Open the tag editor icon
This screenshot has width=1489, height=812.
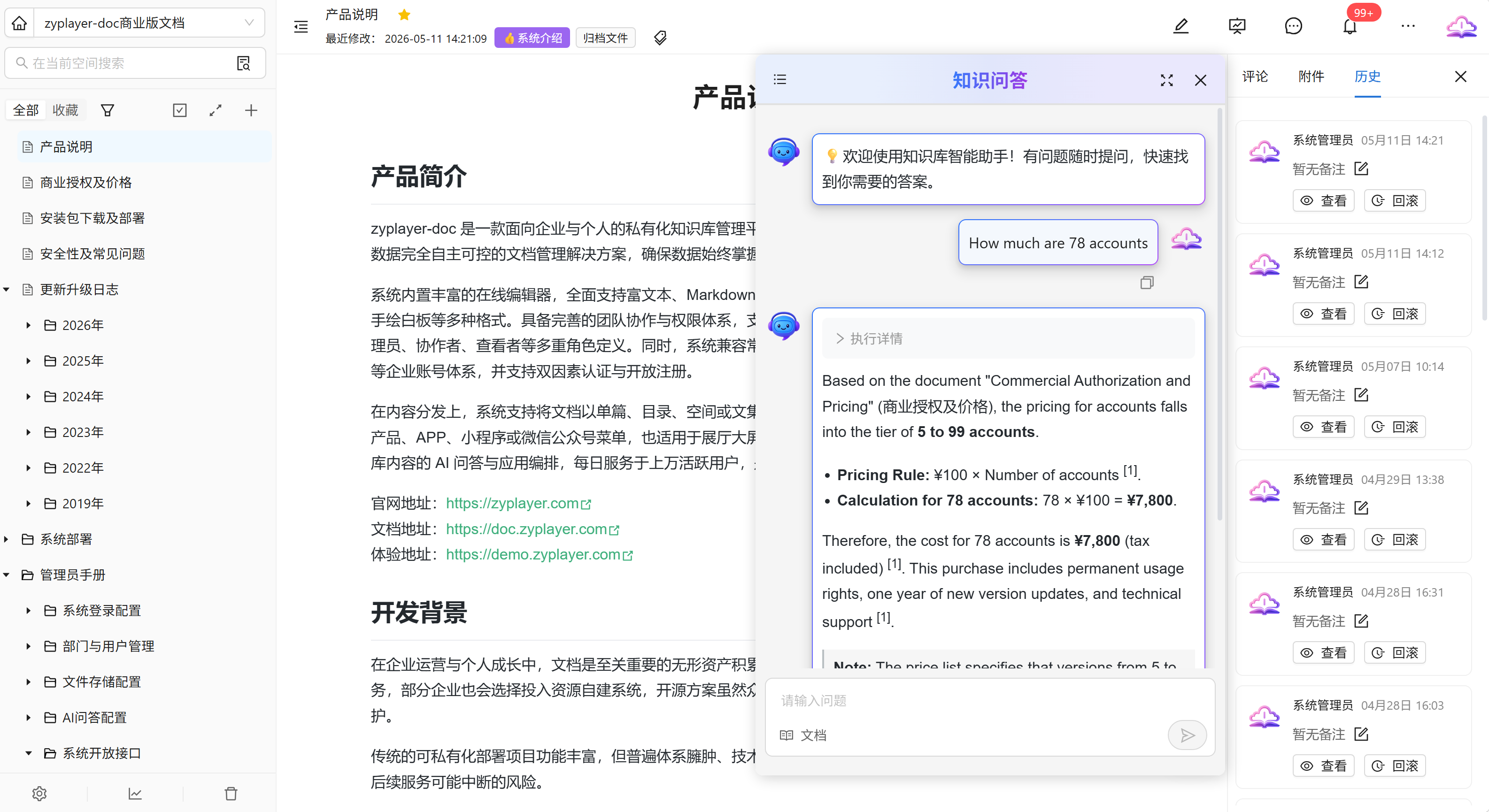[x=660, y=38]
